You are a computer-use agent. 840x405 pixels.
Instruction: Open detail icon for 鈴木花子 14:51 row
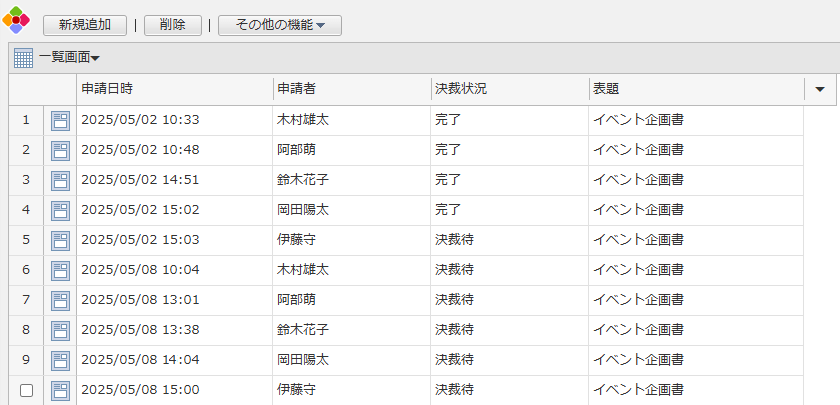click(60, 181)
